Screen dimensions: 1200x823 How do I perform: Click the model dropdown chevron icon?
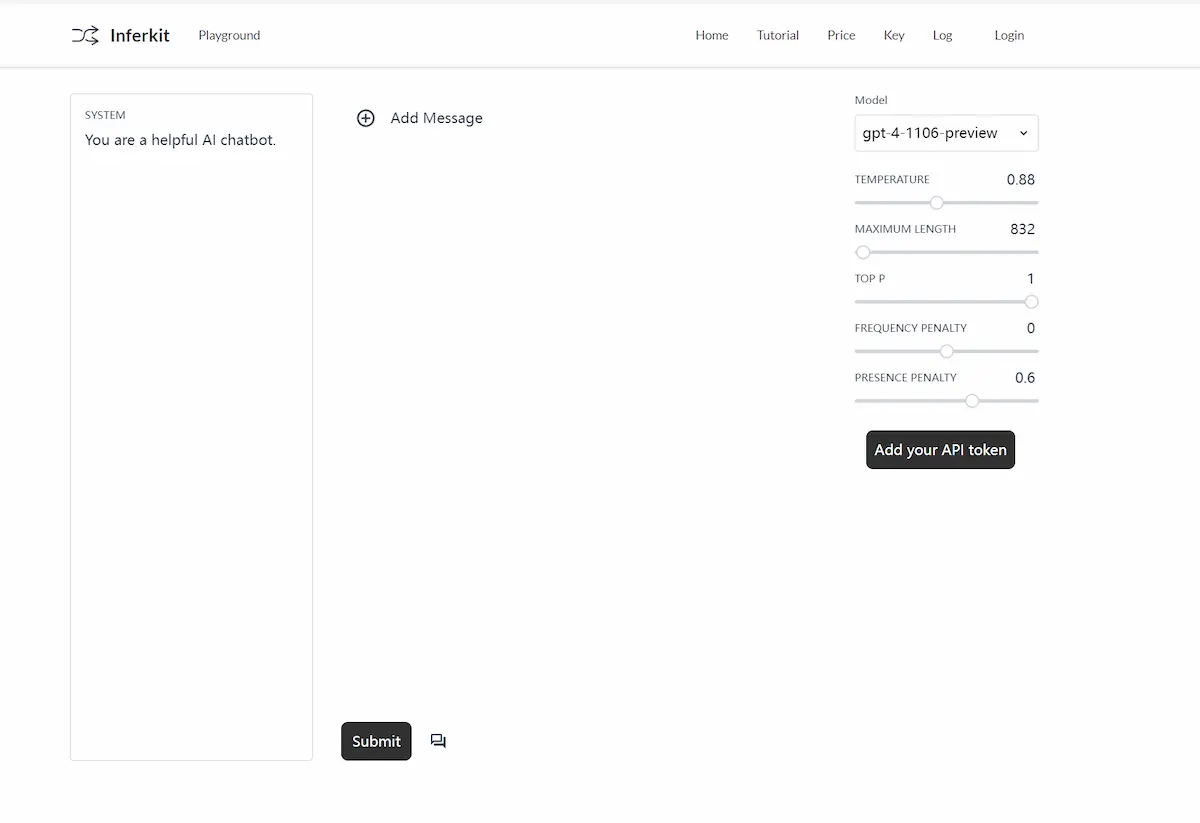coord(1023,132)
